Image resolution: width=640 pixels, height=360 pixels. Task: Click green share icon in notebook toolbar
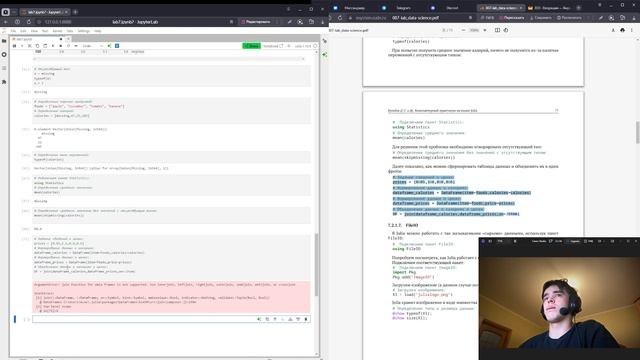(x=109, y=46)
